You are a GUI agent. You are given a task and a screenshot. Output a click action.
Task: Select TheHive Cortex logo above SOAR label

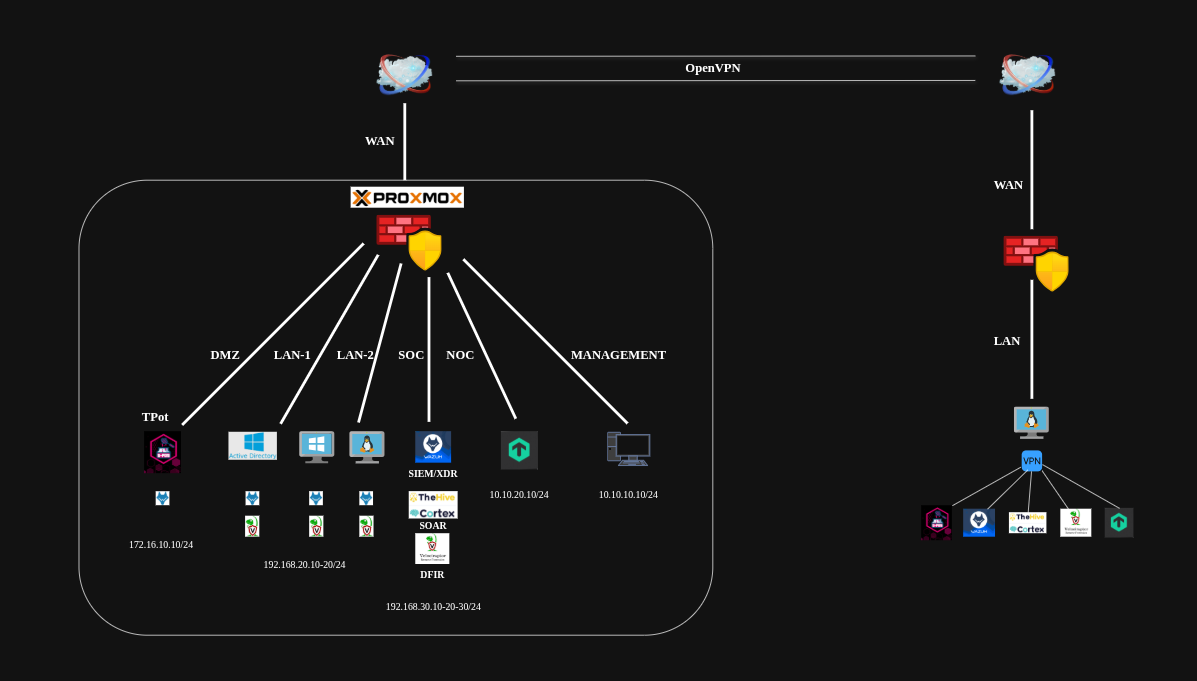(x=433, y=504)
